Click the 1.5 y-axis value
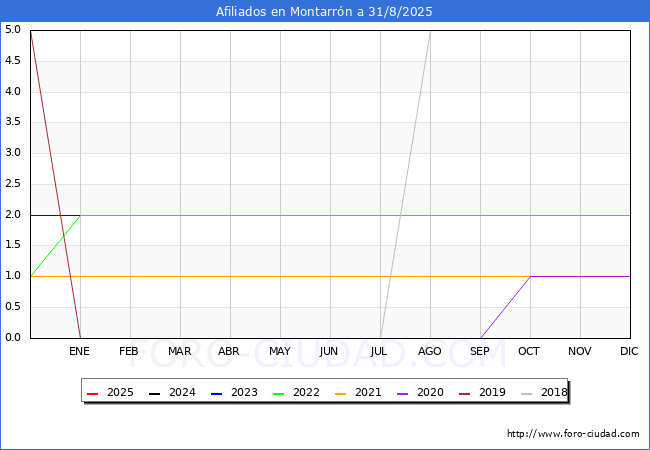Screen dimensions: 650x450 pyautogui.click(x=13, y=245)
